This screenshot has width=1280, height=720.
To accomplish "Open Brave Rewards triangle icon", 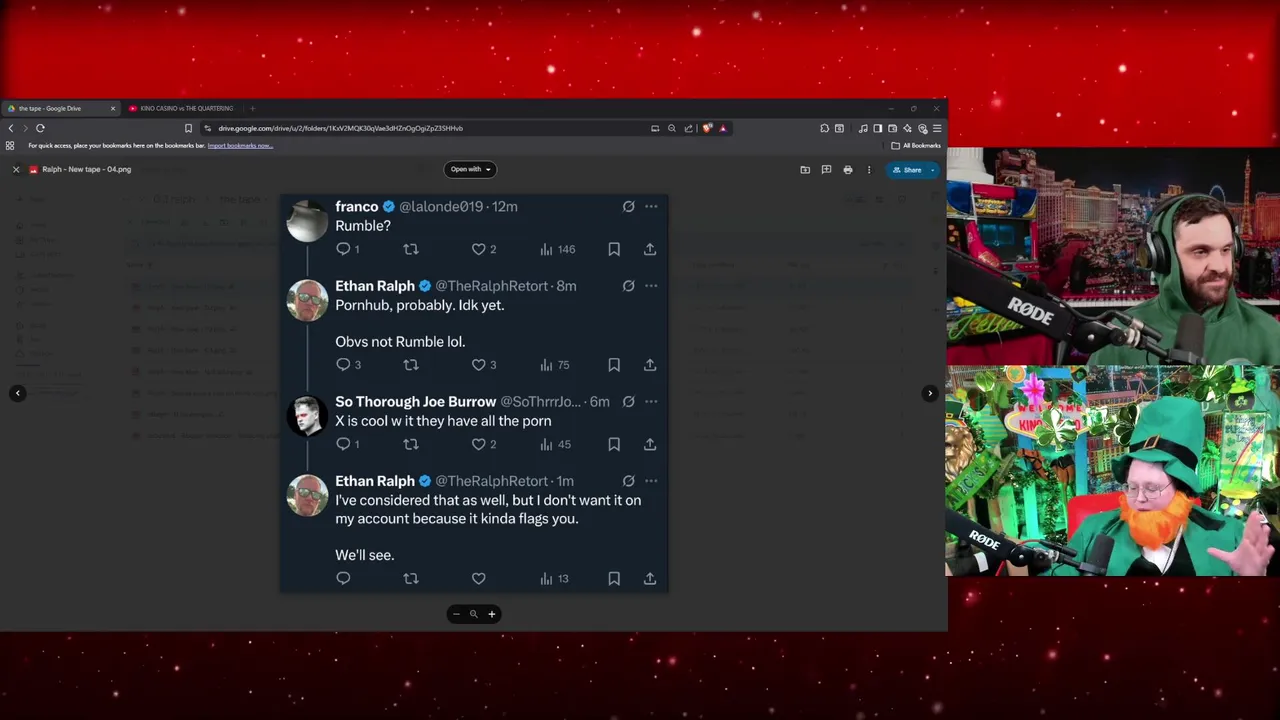I will coord(722,128).
